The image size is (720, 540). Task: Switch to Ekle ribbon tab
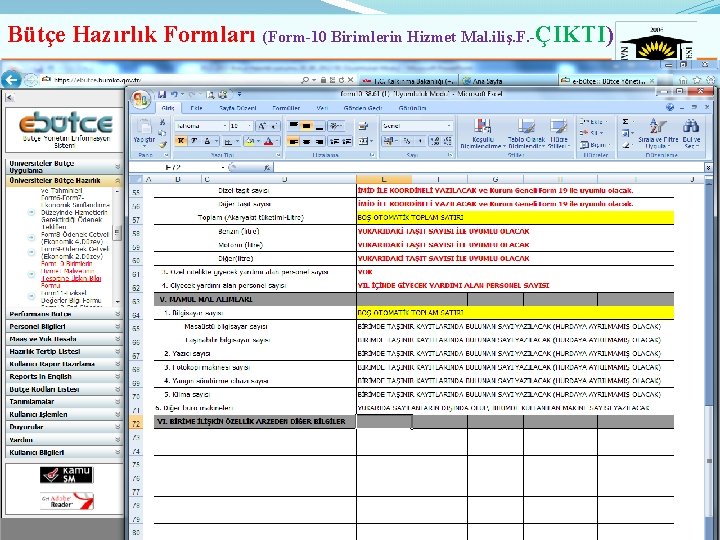pos(197,108)
